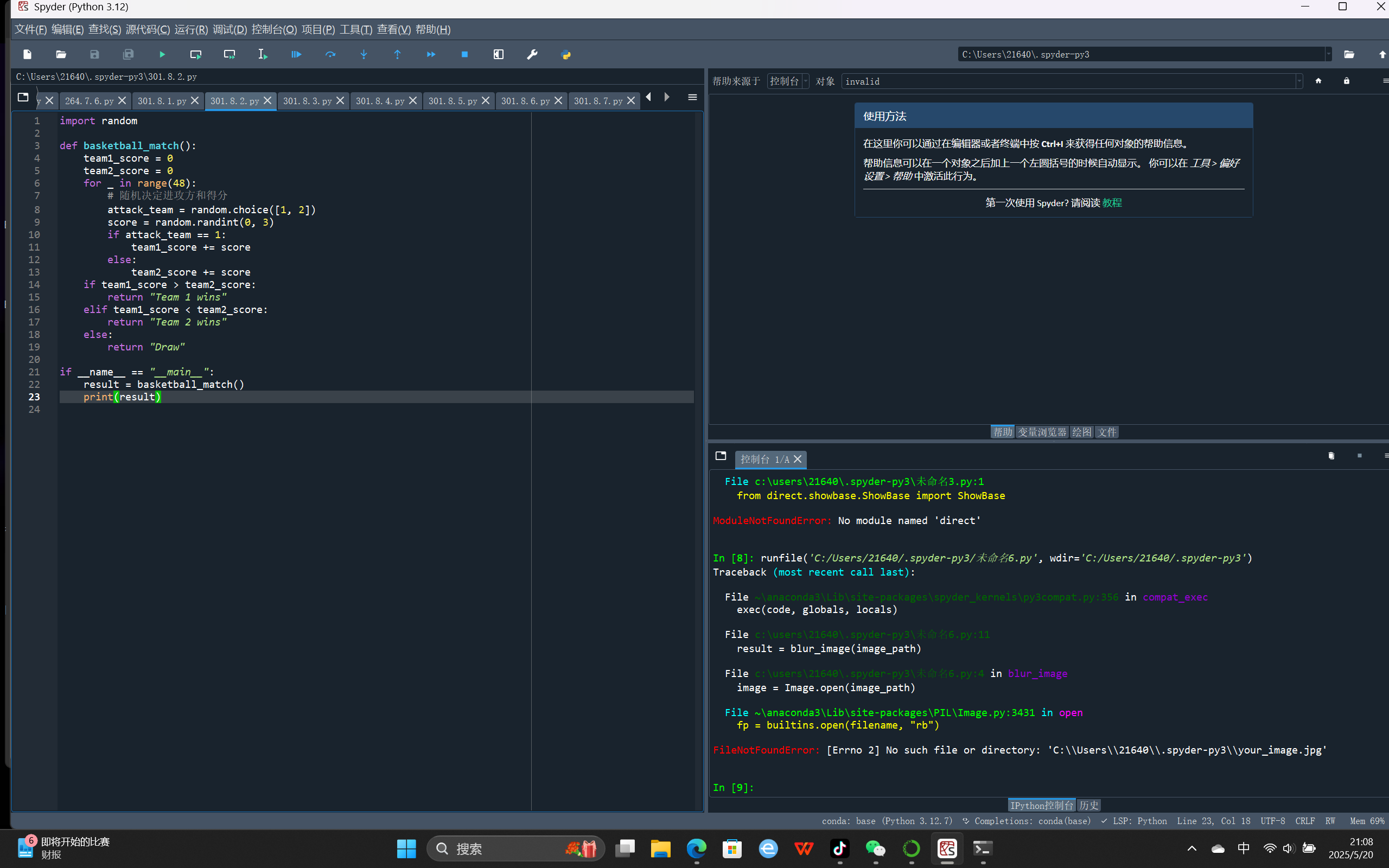Viewport: 1389px width, 868px height.
Task: Open WeChat from the Windows taskbar
Action: coord(875,848)
